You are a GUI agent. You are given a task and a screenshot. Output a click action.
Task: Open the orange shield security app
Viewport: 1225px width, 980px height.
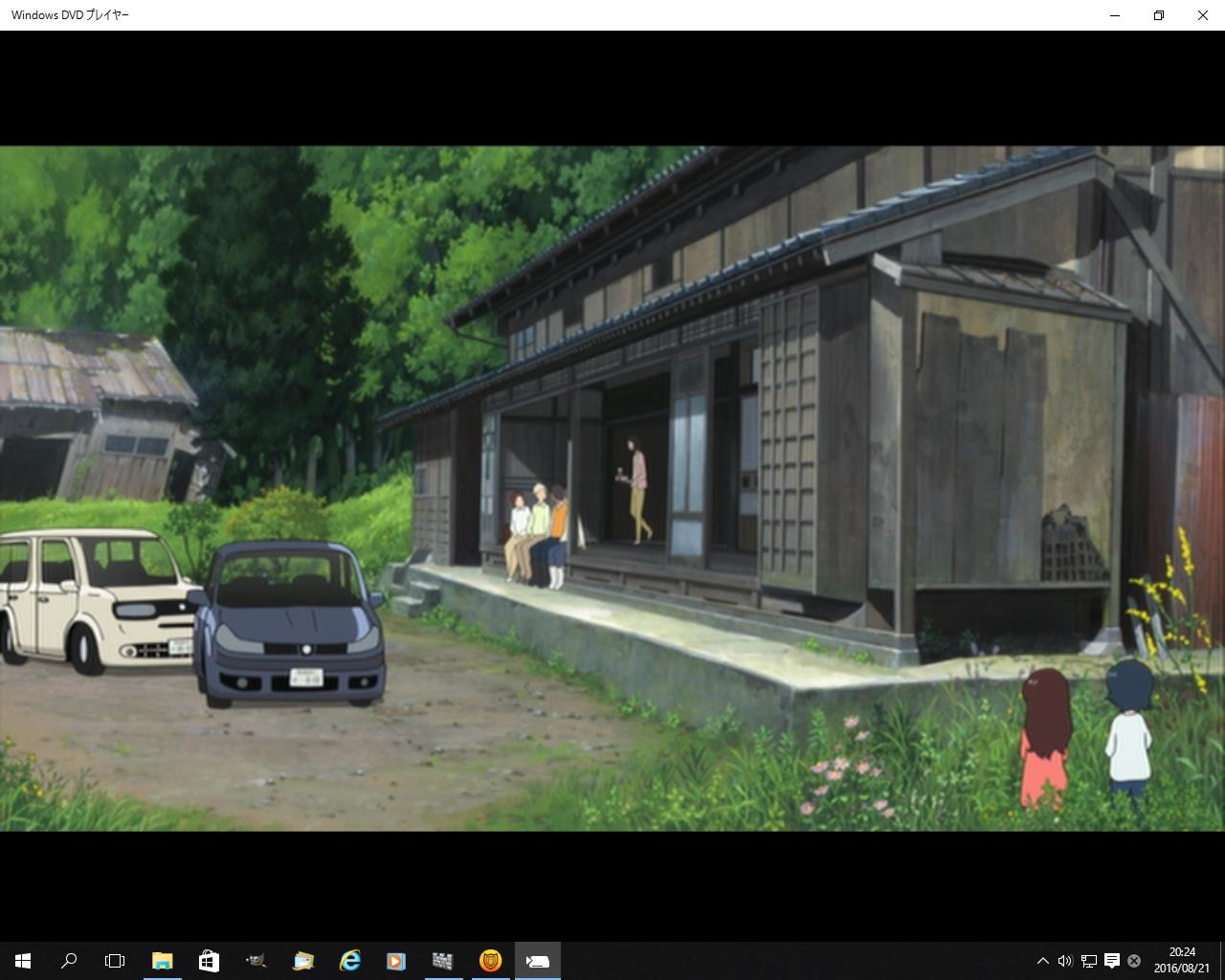point(490,961)
